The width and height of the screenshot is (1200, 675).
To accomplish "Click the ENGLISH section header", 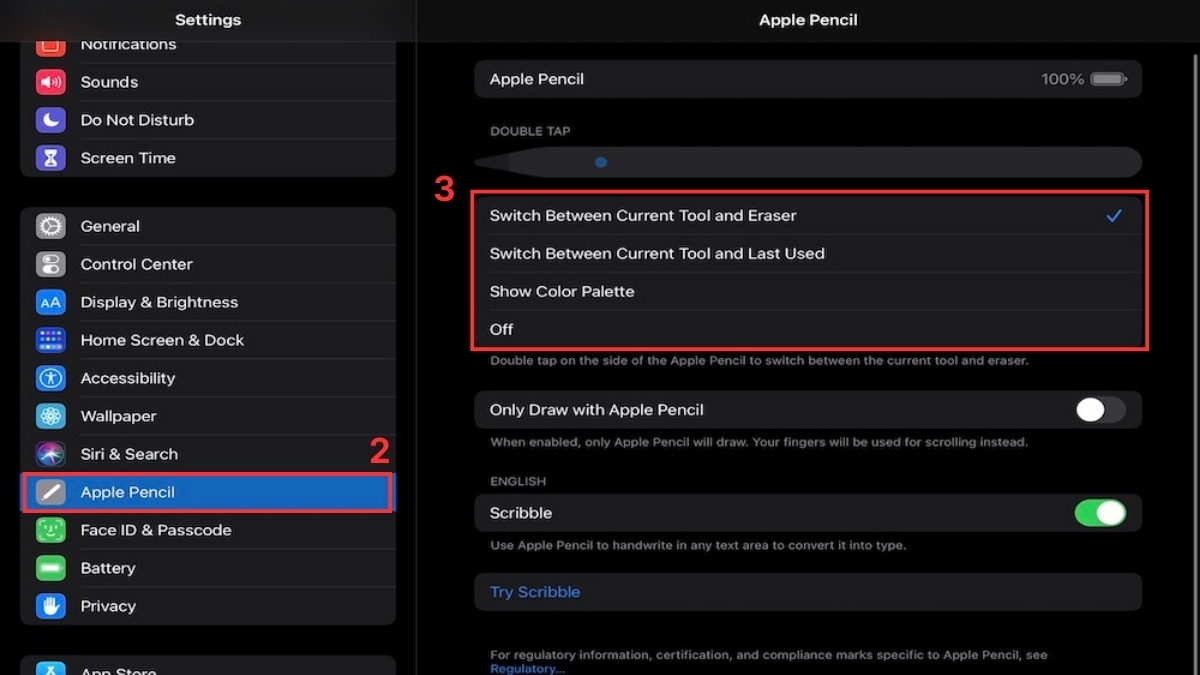I will click(x=518, y=481).
